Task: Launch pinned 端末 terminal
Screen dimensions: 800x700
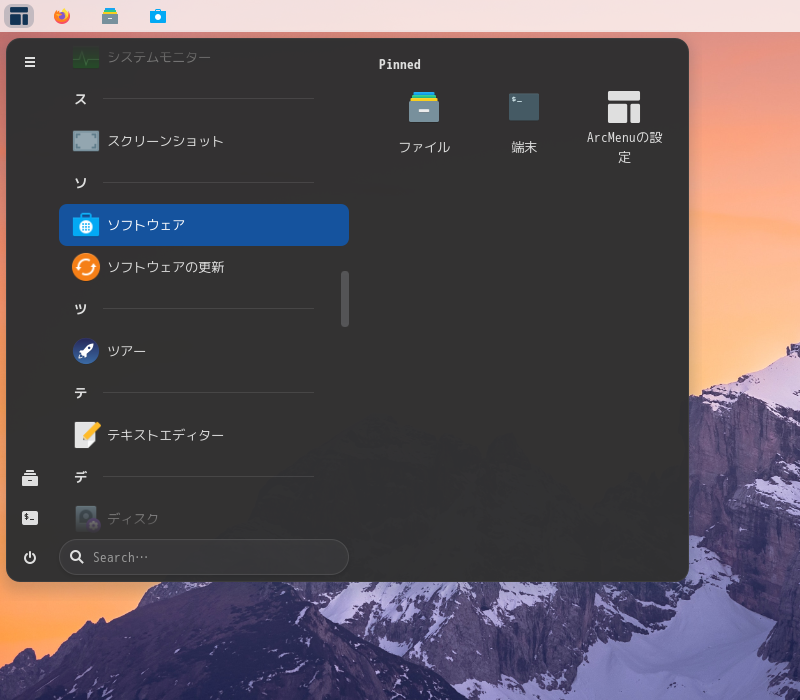Action: click(x=524, y=122)
